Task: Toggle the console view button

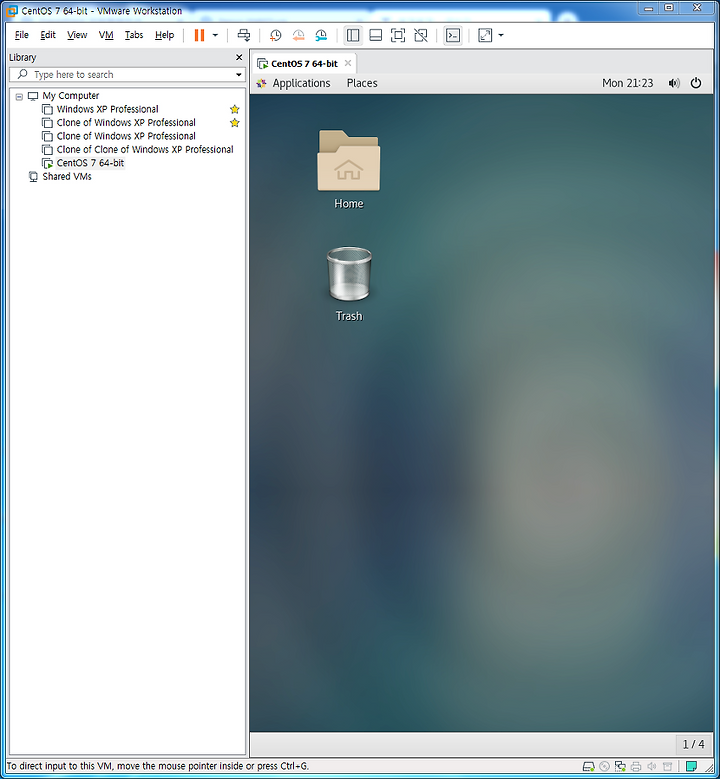Action: [x=453, y=35]
